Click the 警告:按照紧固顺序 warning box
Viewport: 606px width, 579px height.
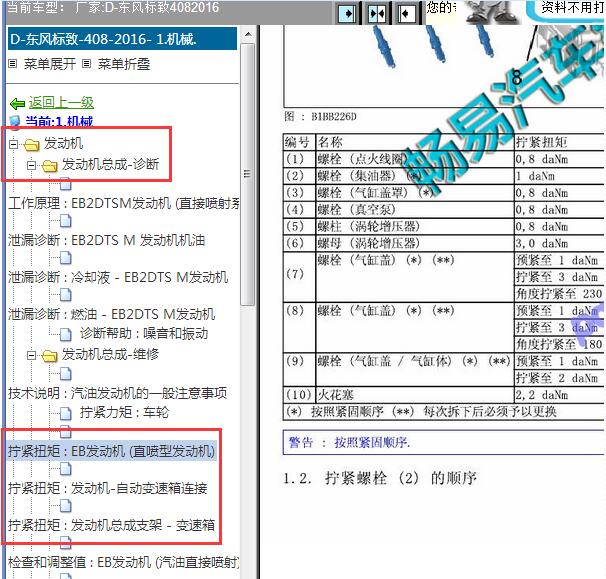[x=444, y=442]
